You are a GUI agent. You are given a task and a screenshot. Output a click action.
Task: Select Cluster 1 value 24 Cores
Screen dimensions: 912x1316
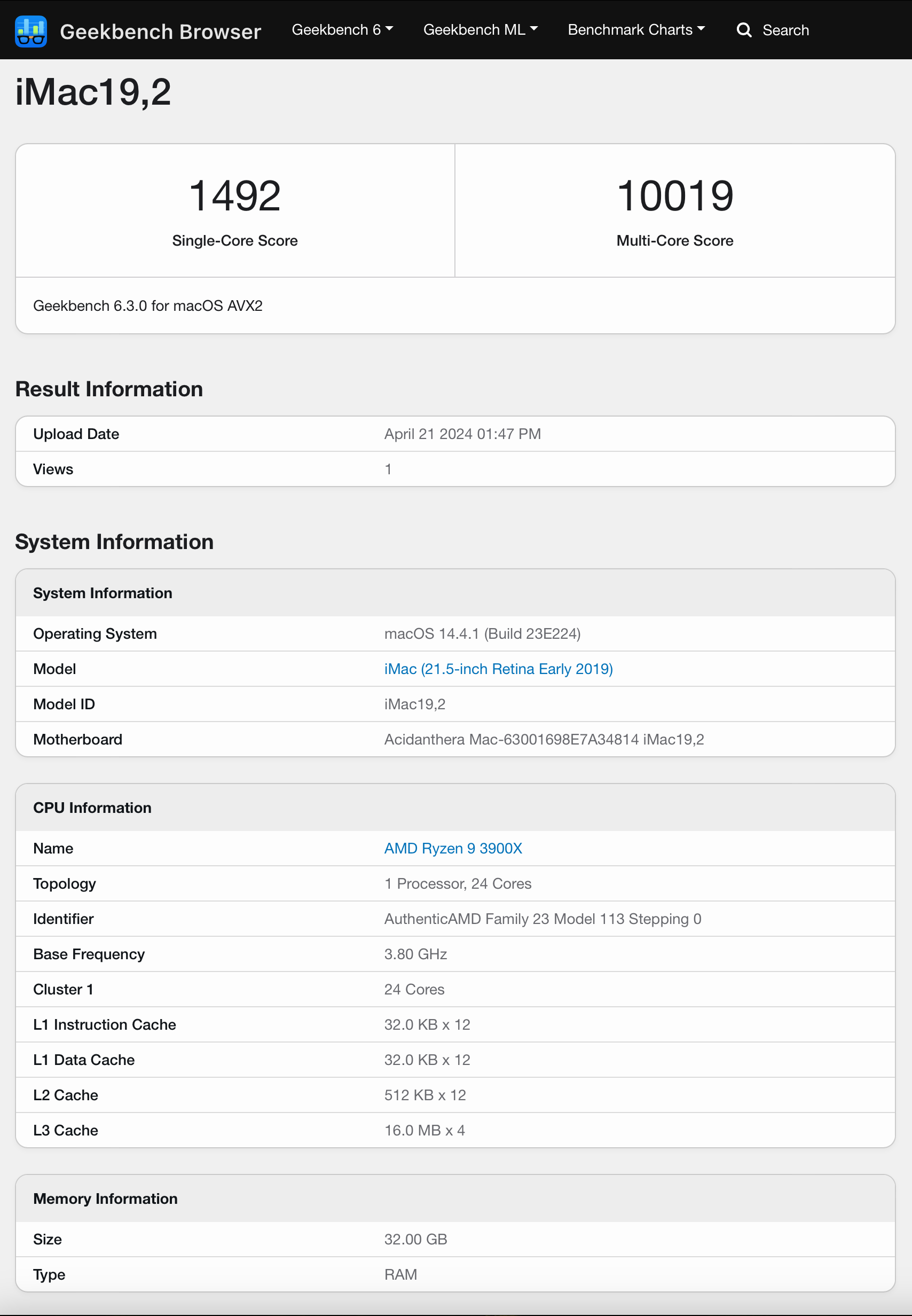pyautogui.click(x=414, y=989)
